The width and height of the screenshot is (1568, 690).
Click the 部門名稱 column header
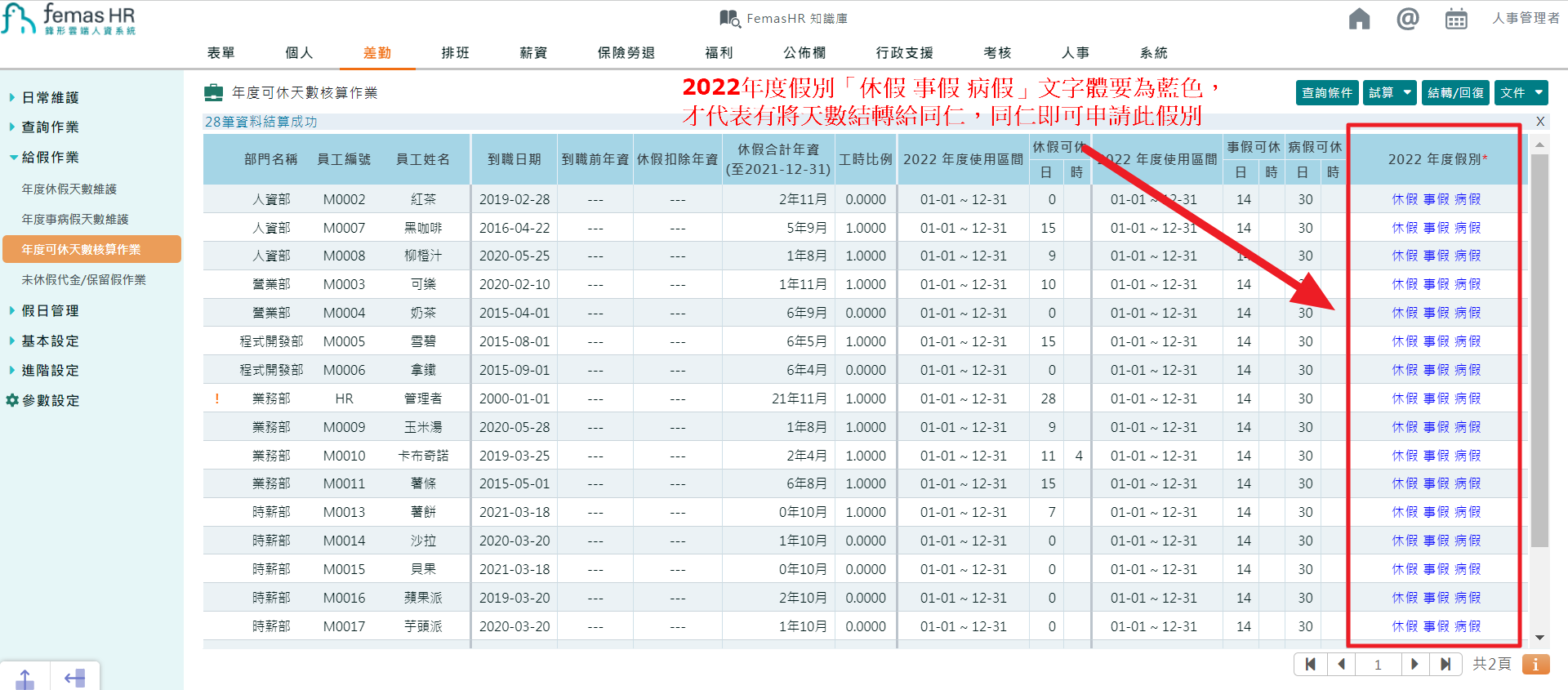[x=271, y=159]
